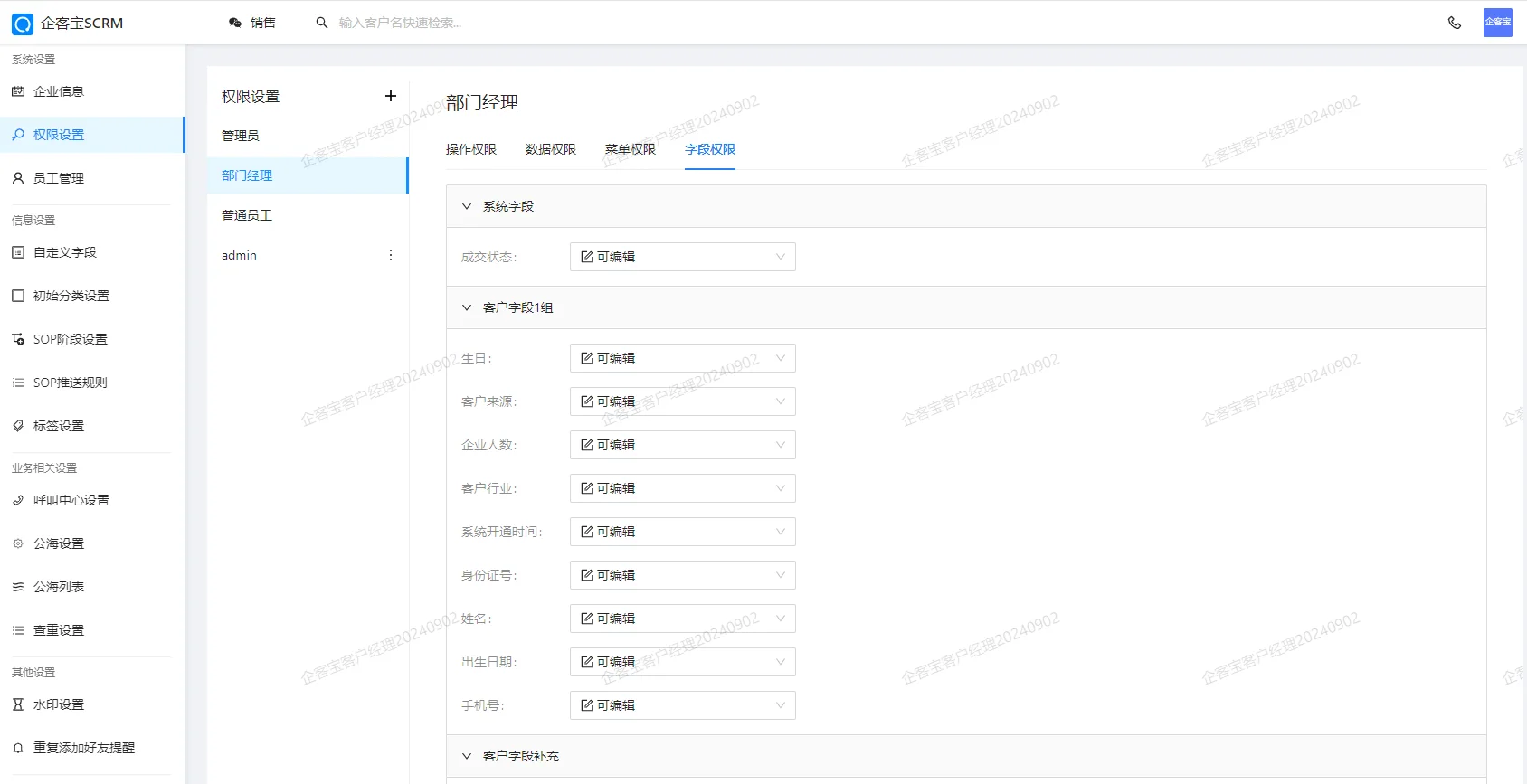Screen dimensions: 1527x784
Task: Open 客户来源 permission dropdown
Action: pyautogui.click(x=683, y=401)
